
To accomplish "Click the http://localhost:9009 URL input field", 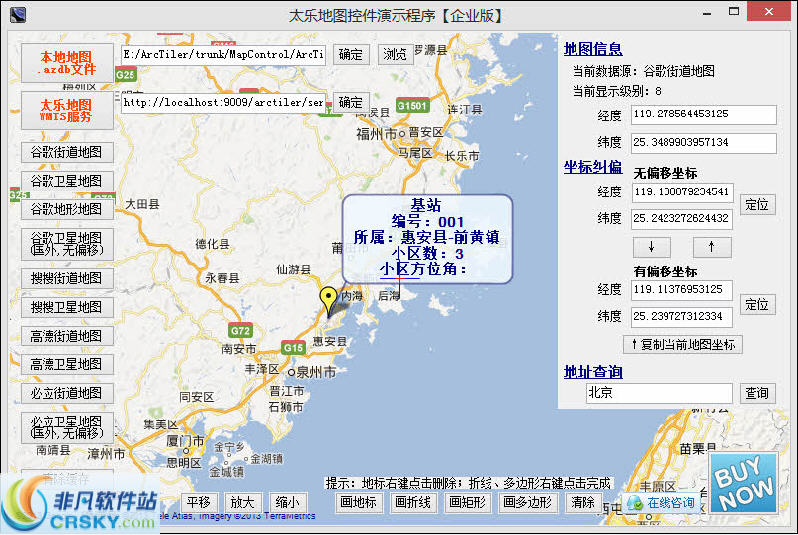I will click(x=223, y=102).
